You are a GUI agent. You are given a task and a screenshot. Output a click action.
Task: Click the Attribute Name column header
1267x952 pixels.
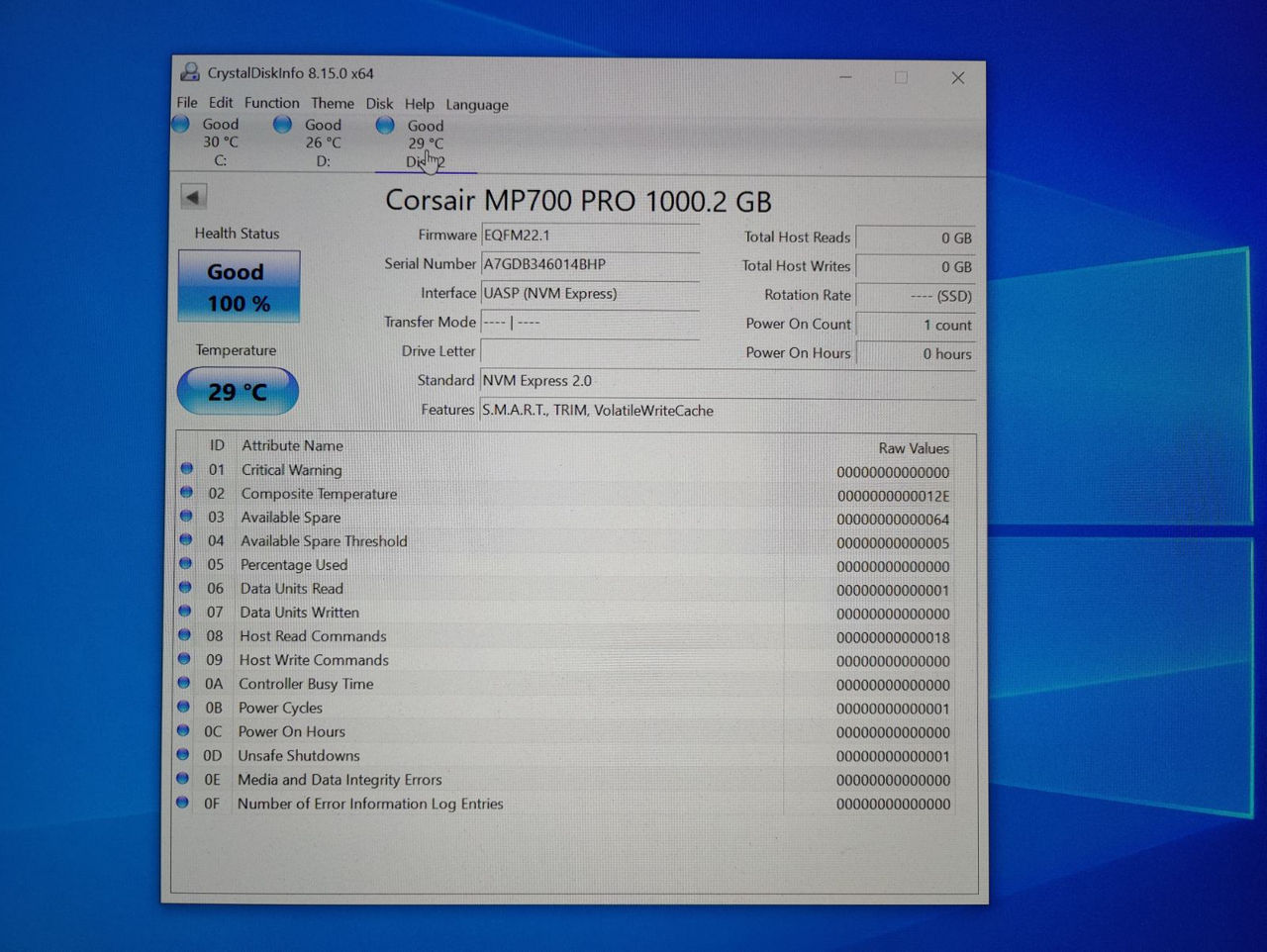pyautogui.click(x=292, y=445)
